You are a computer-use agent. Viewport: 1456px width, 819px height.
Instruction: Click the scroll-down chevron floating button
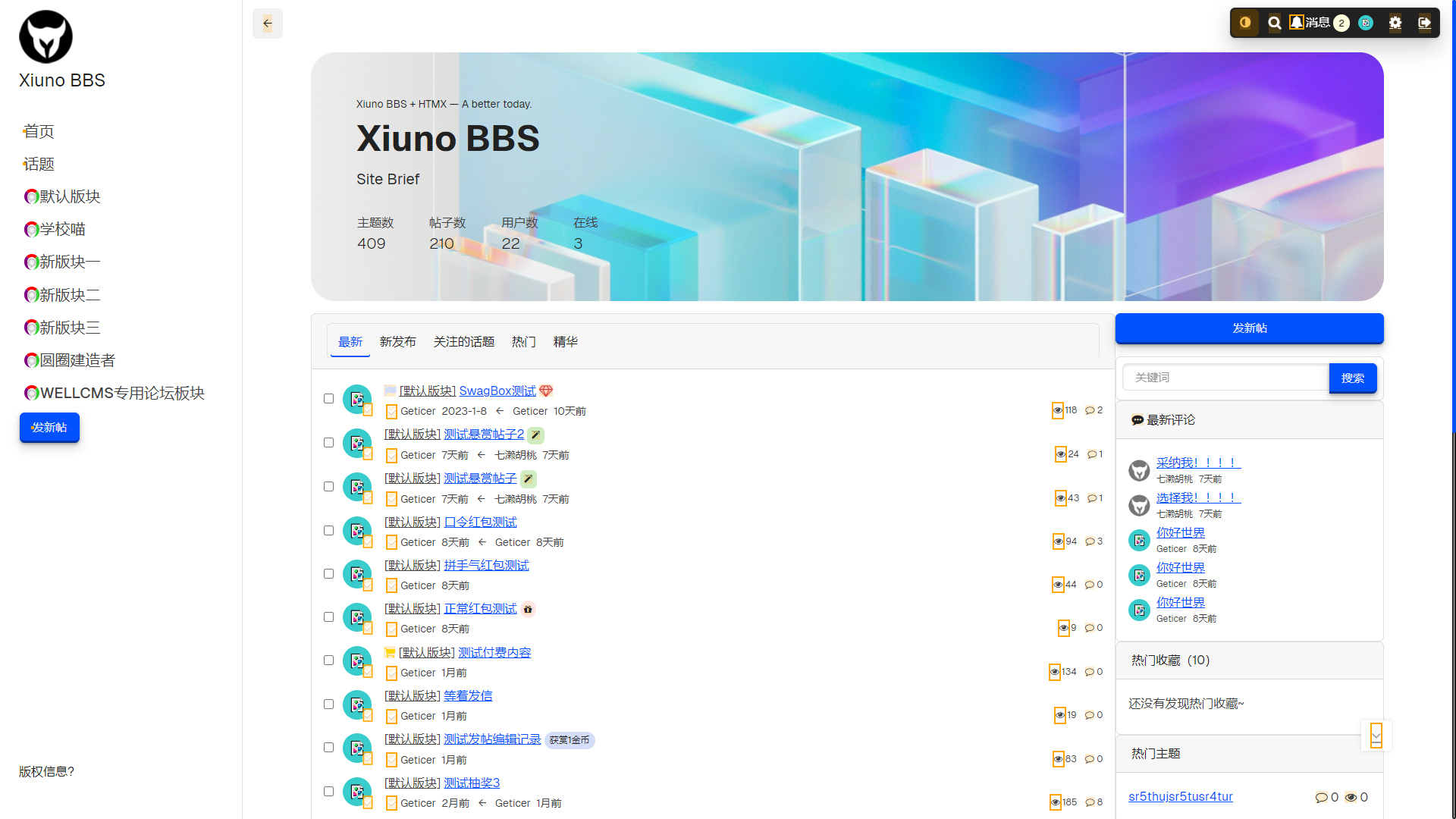click(1376, 736)
